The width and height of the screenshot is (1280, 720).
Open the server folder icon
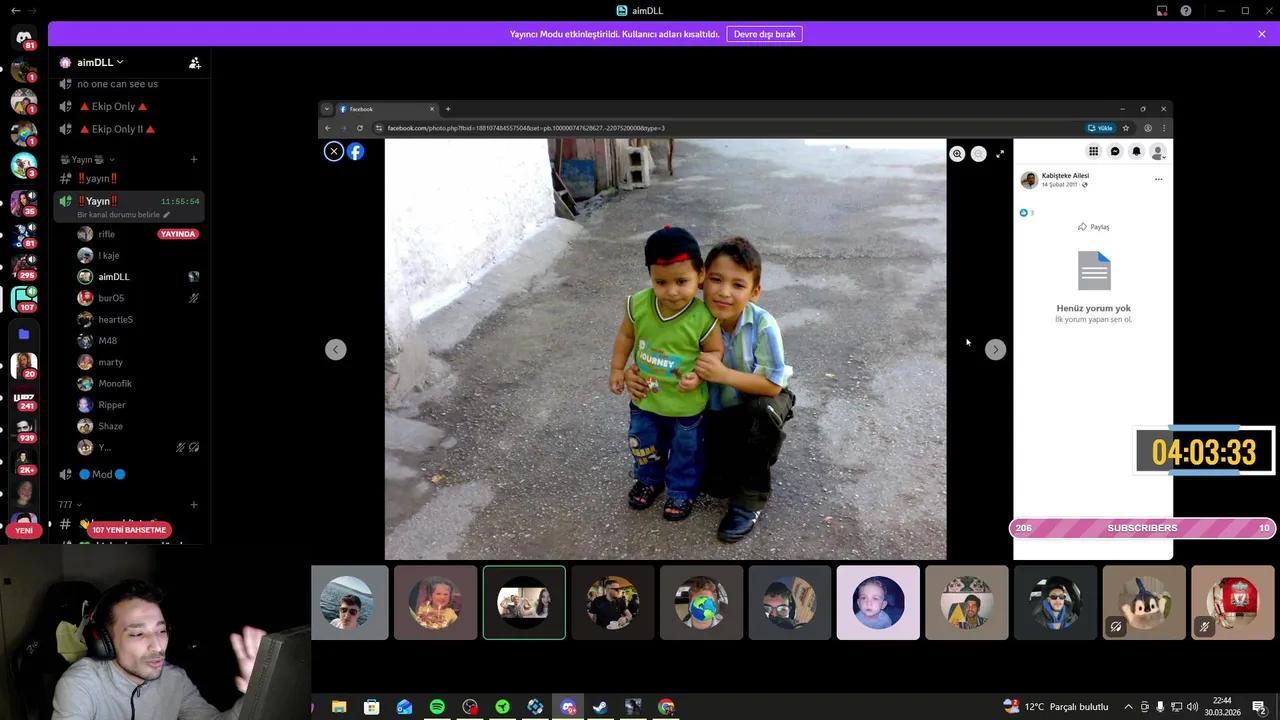coord(24,334)
